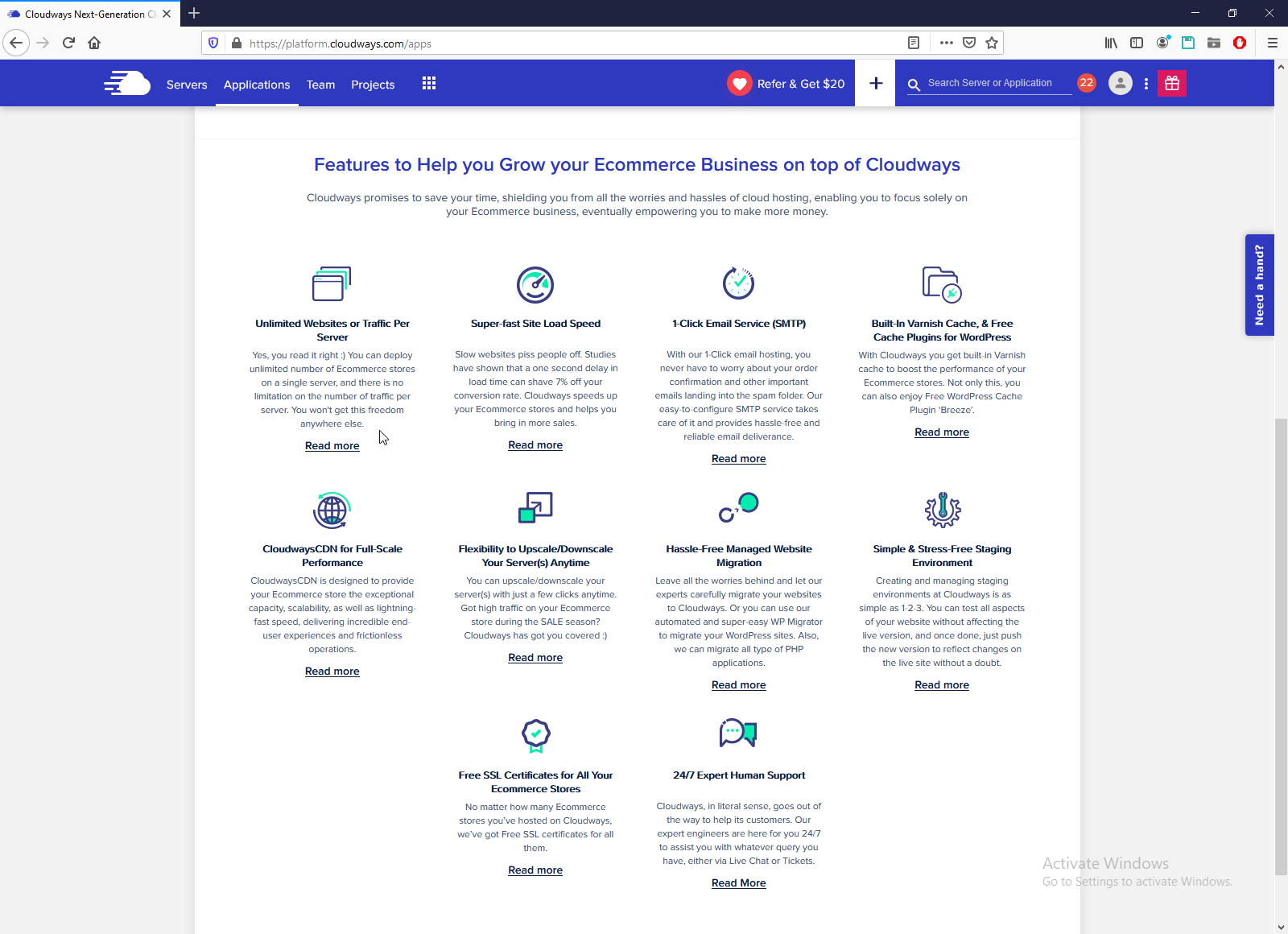Viewport: 1288px width, 934px height.
Task: Read more about Hassle-Free Managed Website Migration
Action: tap(739, 685)
